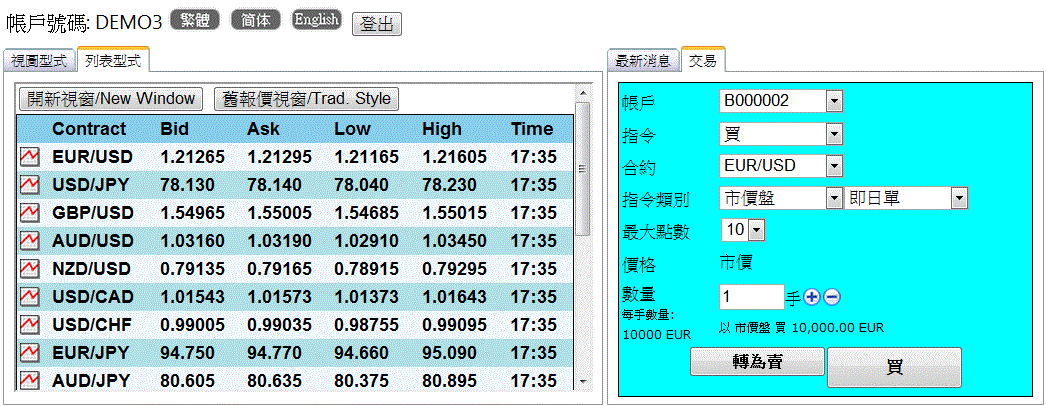1046x406 pixels.
Task: Open chart icon for USD/JPY row
Action: (x=30, y=185)
